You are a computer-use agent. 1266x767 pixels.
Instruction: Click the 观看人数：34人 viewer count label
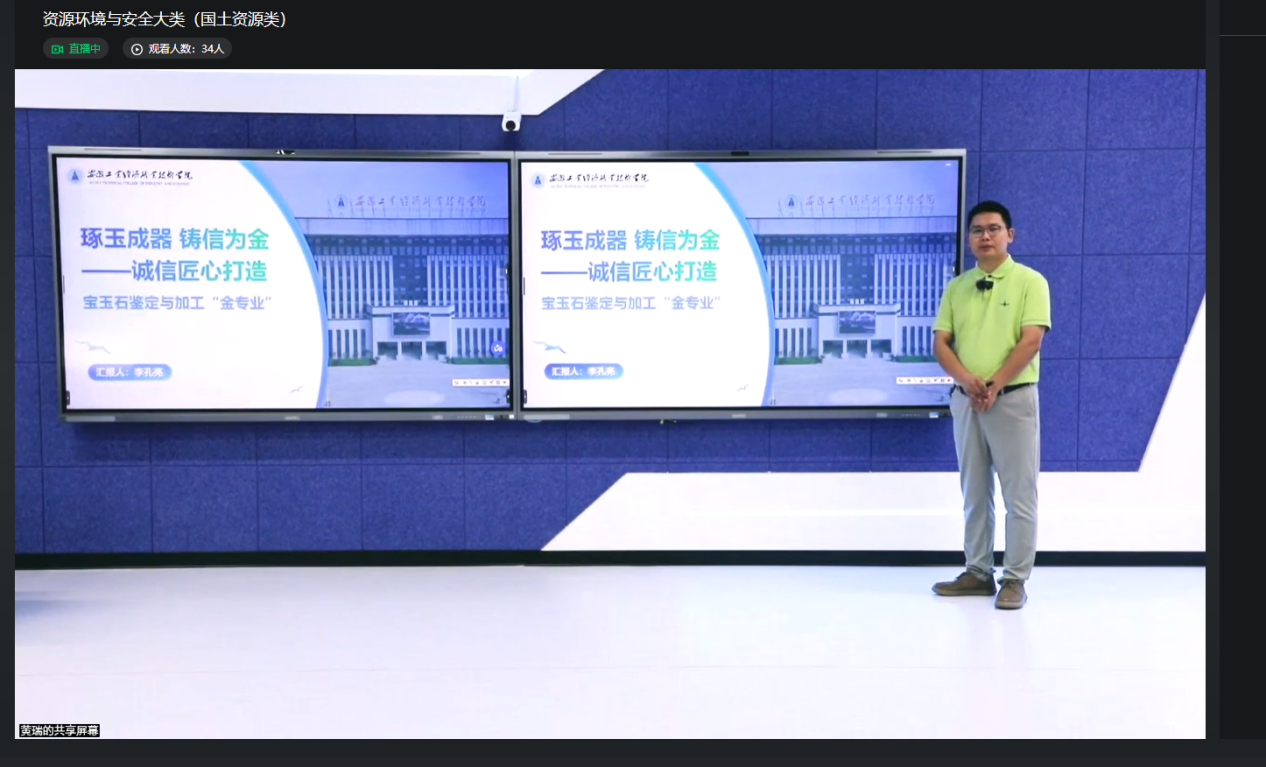186,49
